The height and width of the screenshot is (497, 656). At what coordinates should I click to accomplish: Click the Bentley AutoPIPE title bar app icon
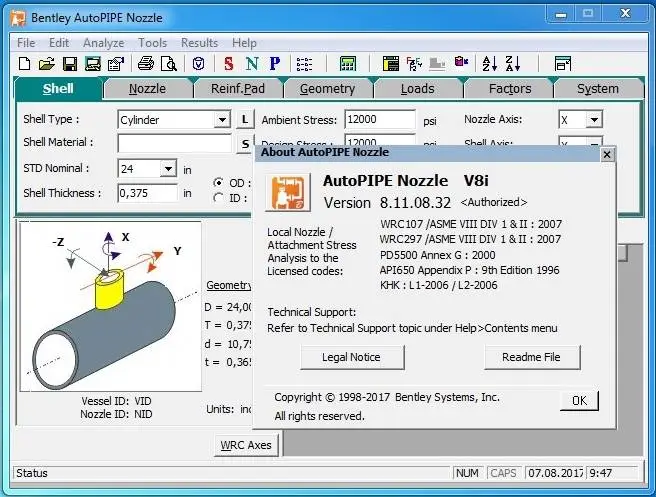click(18, 18)
